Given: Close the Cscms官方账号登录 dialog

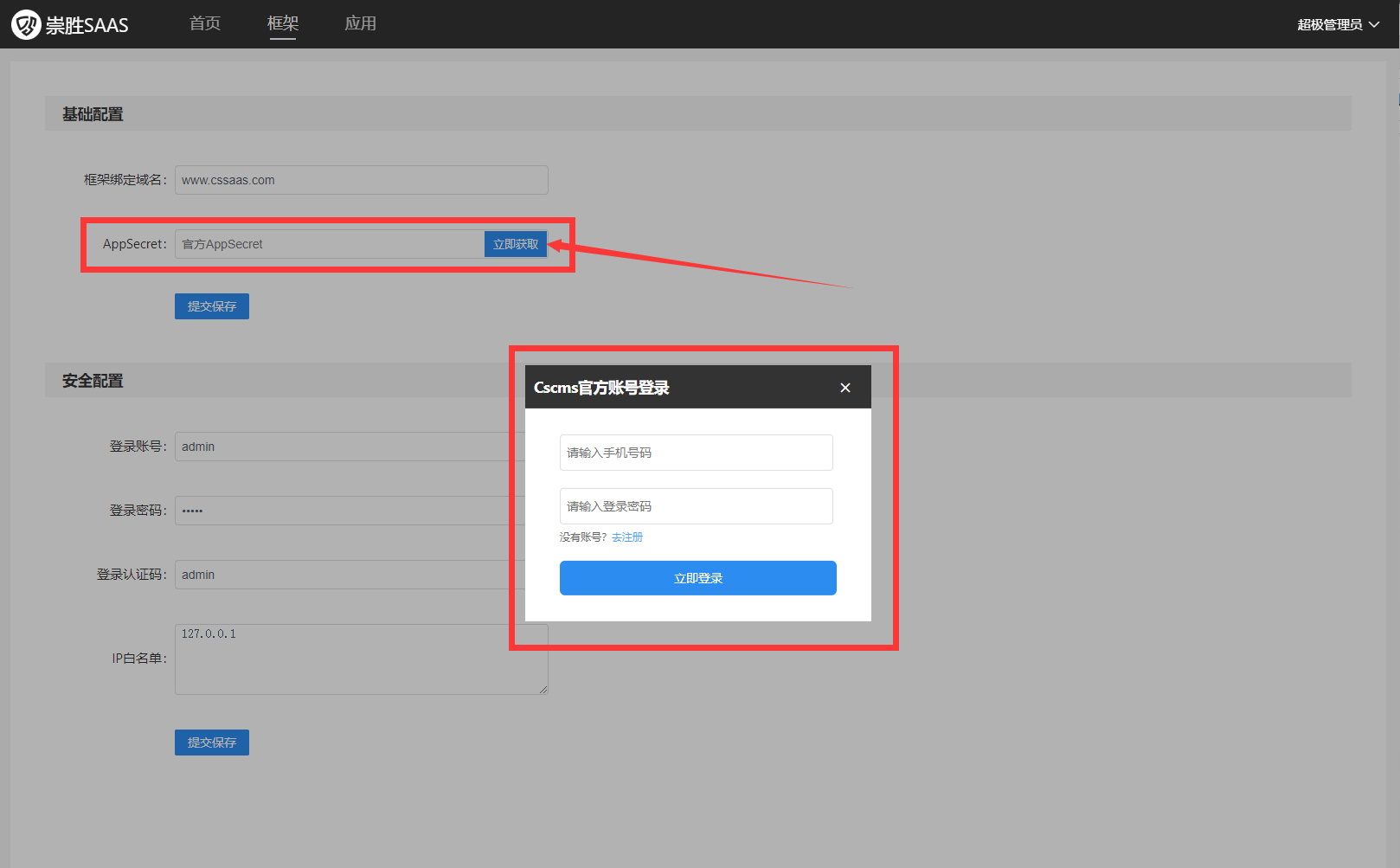Looking at the screenshot, I should tap(845, 388).
